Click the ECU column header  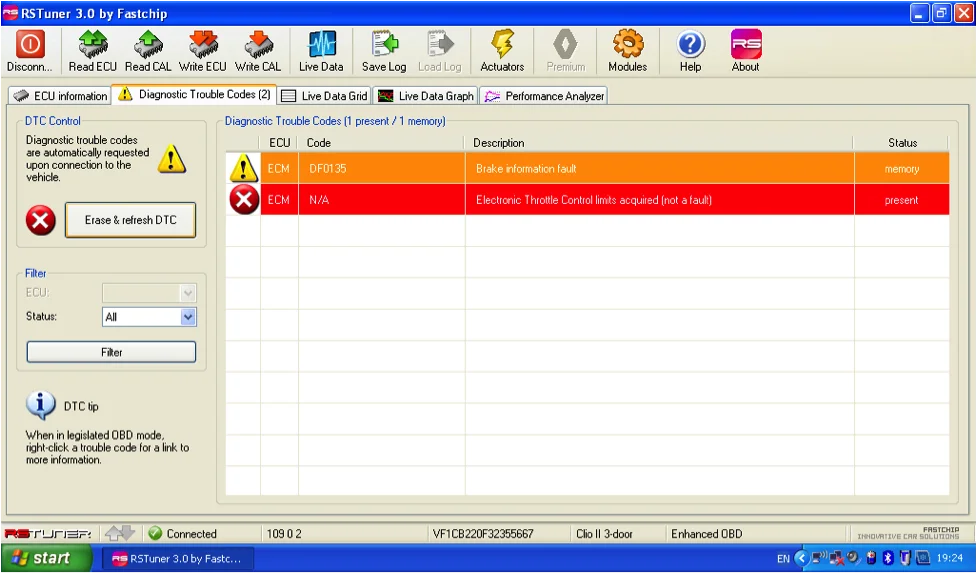279,143
